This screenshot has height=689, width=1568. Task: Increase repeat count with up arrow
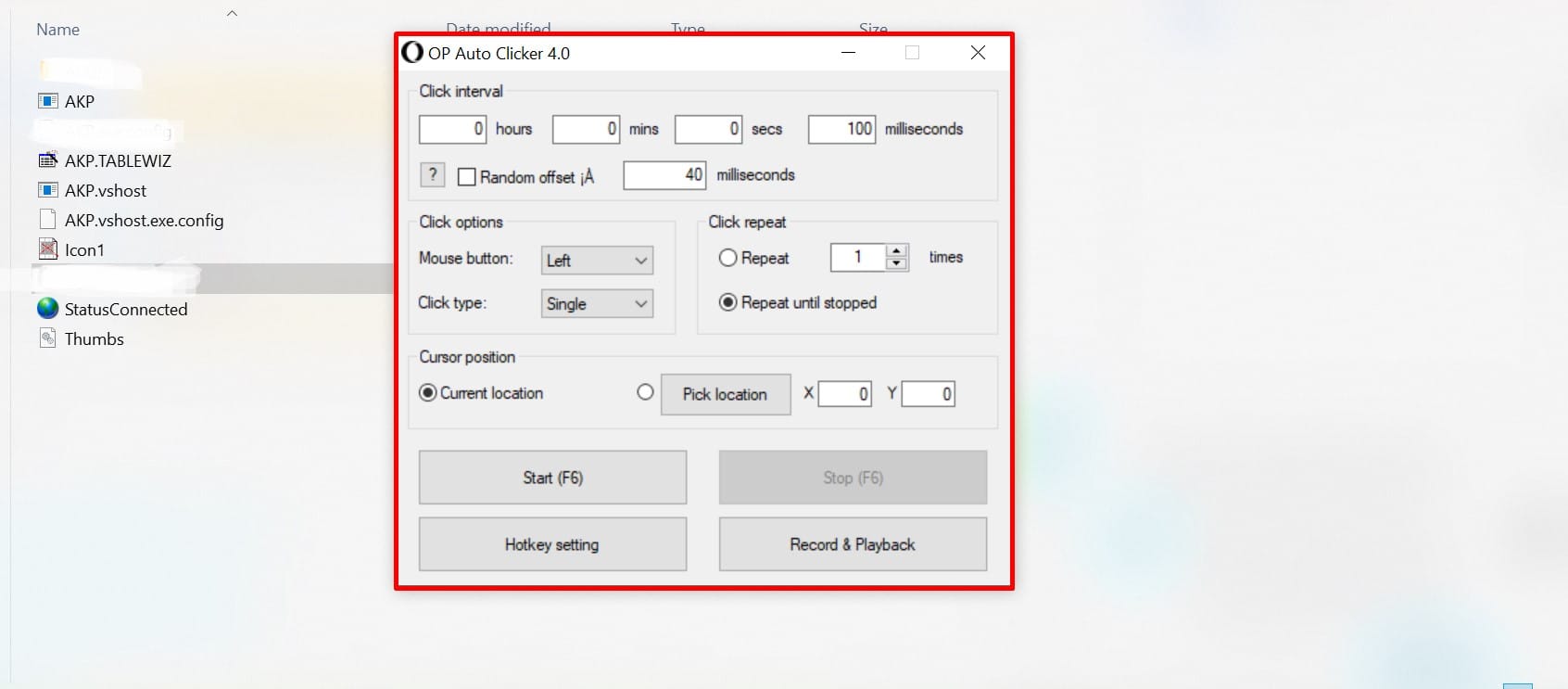click(896, 251)
